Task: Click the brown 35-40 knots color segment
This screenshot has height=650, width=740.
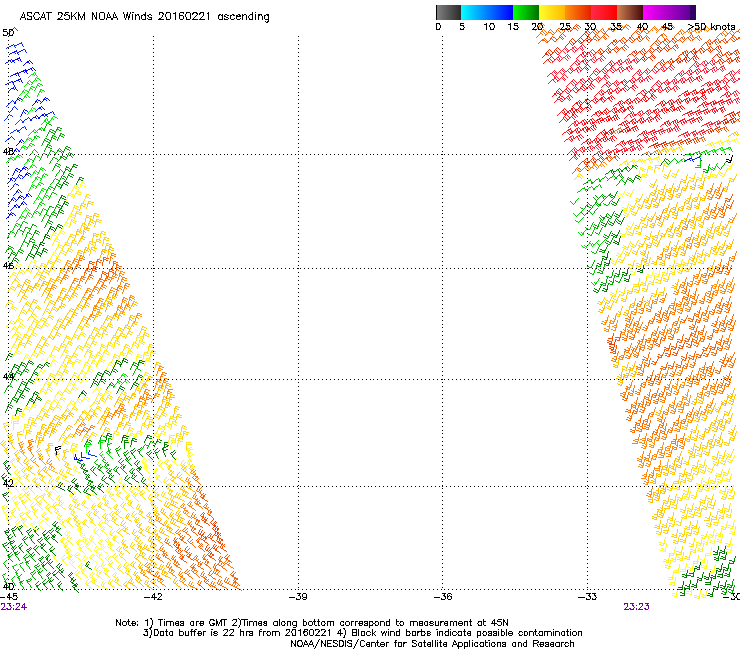Action: (x=630, y=12)
